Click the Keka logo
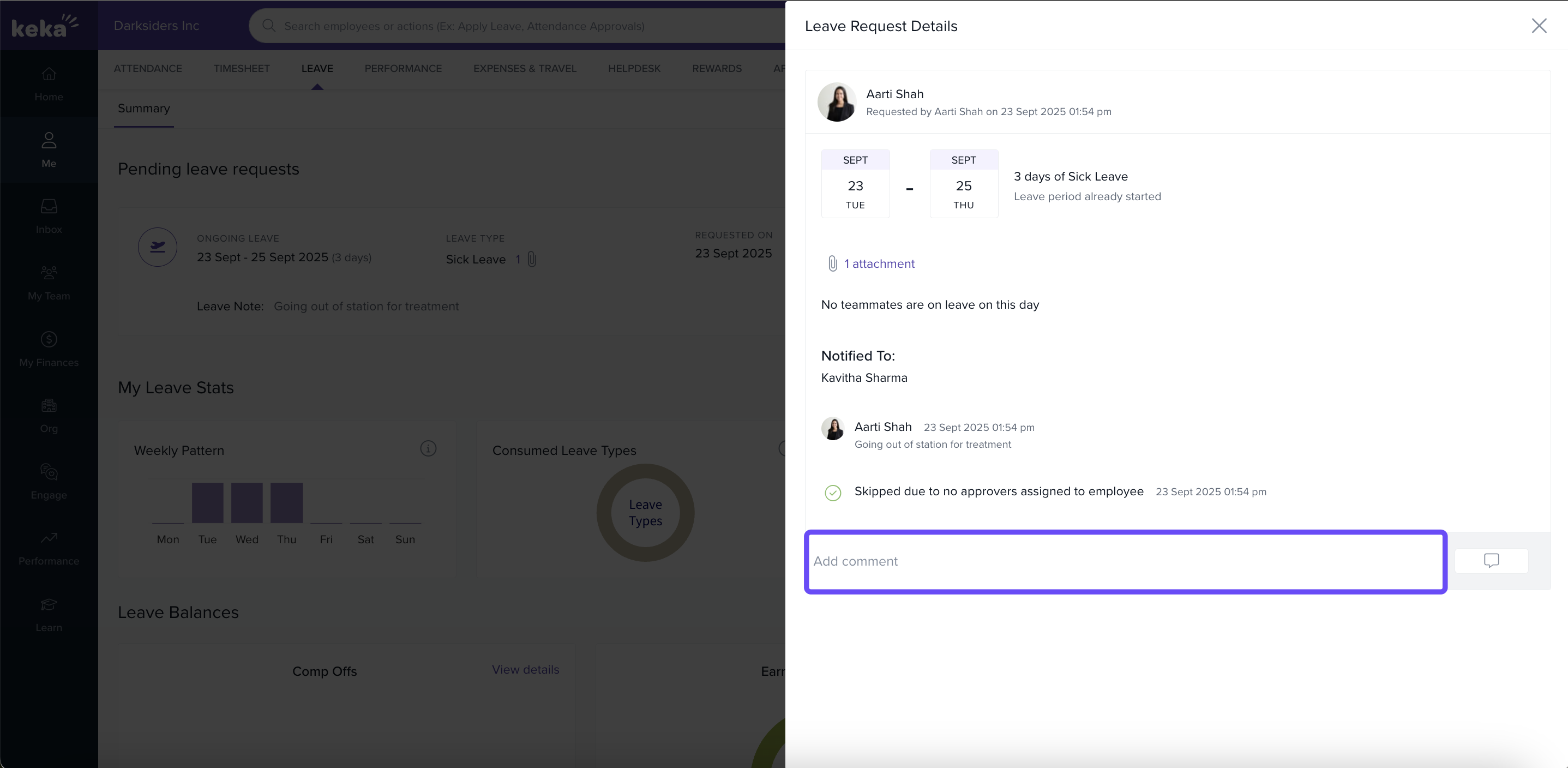The width and height of the screenshot is (1568, 768). [44, 26]
